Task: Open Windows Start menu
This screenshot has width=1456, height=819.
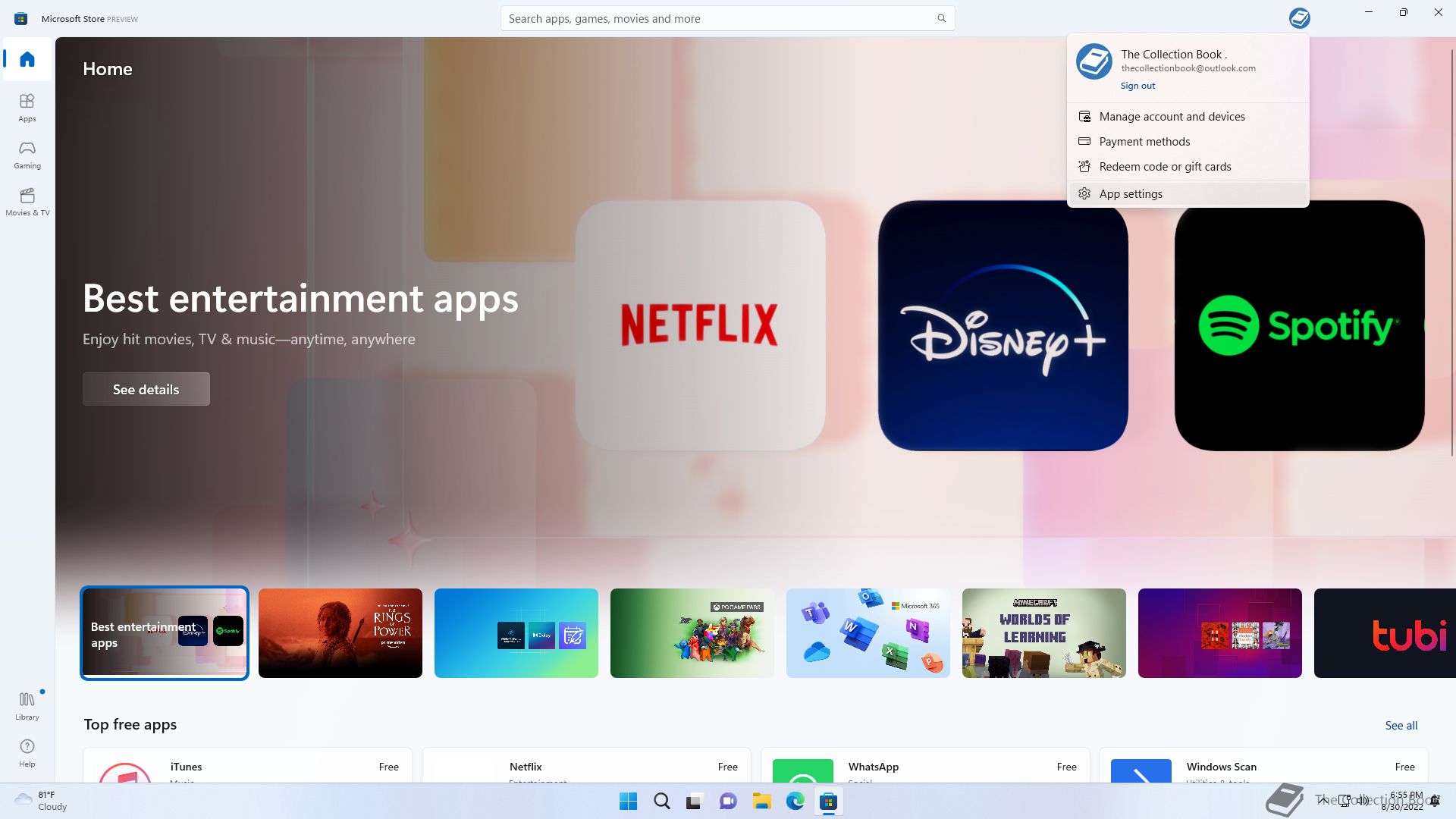Action: point(628,802)
